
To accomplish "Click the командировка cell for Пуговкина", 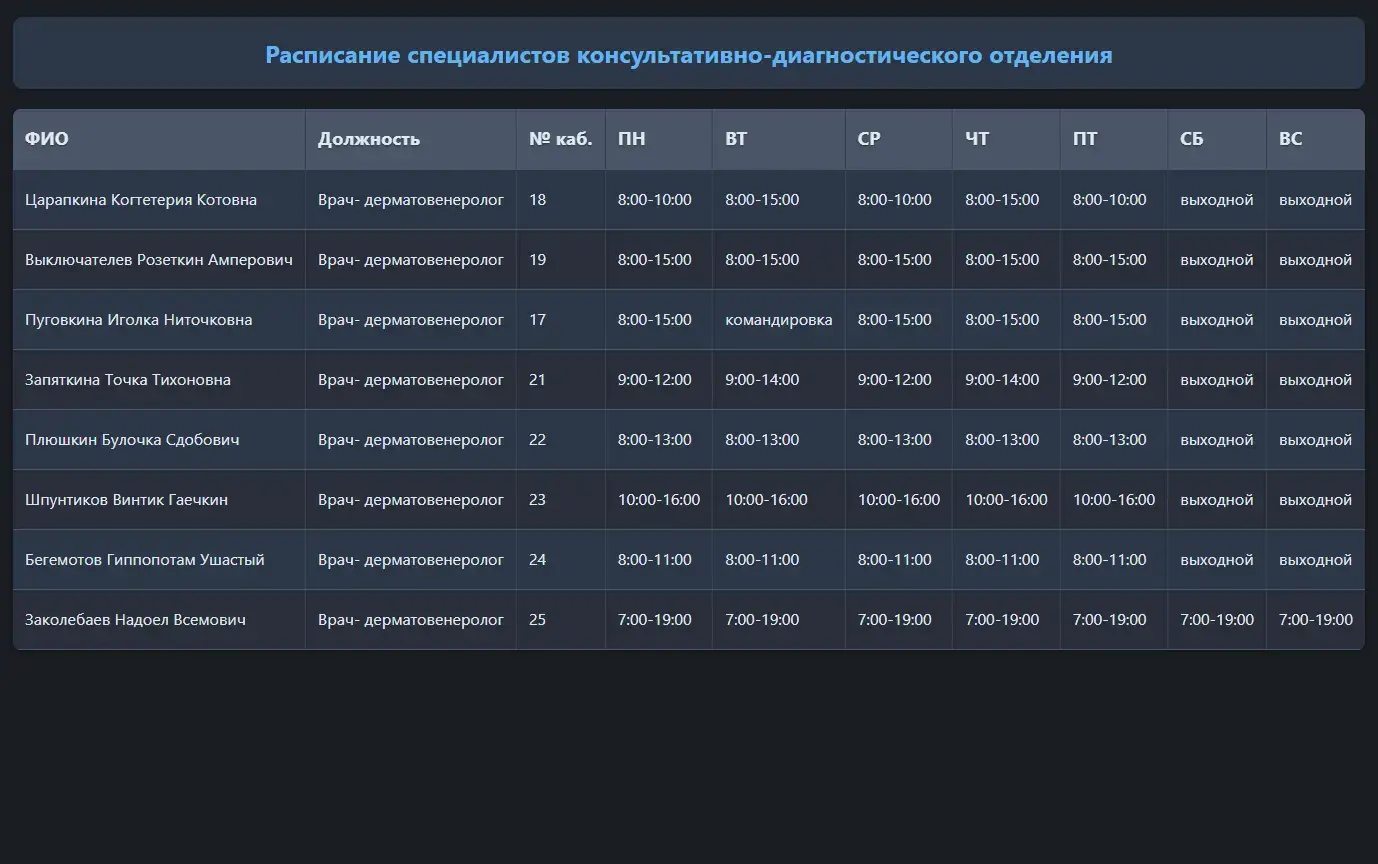I will pyautogui.click(x=778, y=320).
